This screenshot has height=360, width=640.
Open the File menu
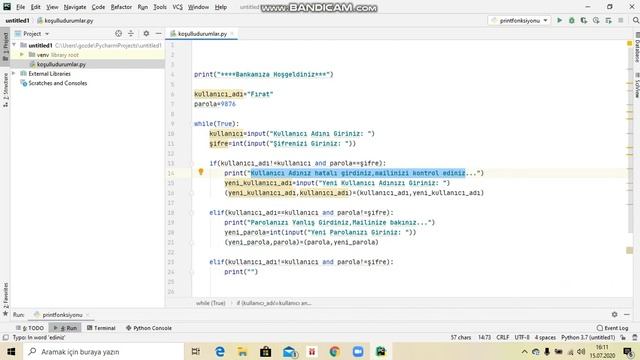(20, 7)
